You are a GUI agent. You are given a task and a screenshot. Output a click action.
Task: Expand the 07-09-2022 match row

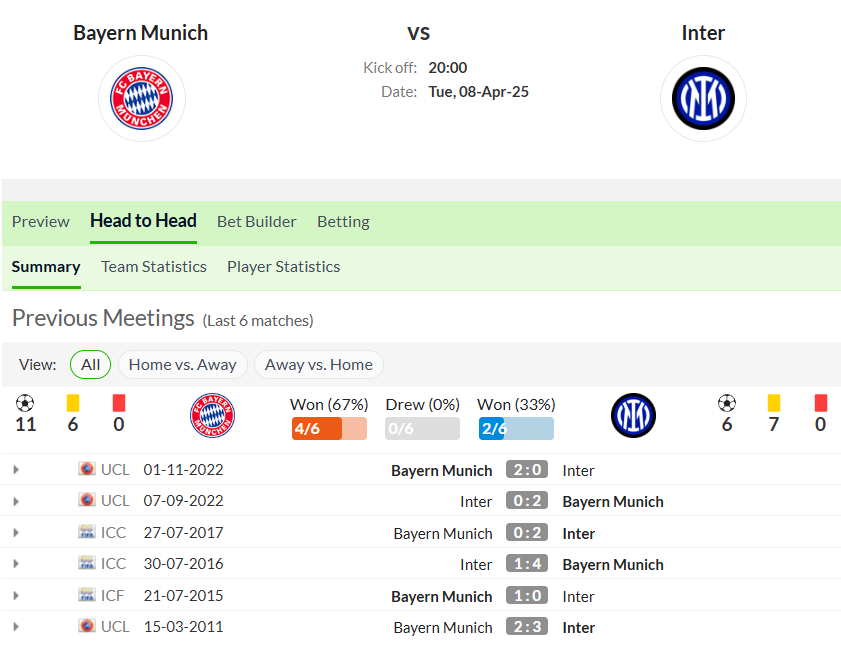pyautogui.click(x=16, y=501)
